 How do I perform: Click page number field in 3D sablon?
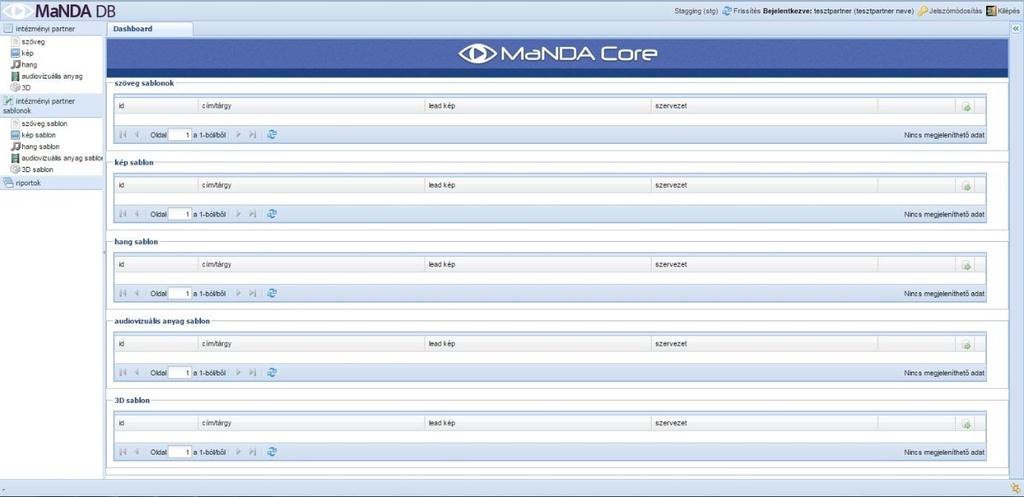click(180, 451)
